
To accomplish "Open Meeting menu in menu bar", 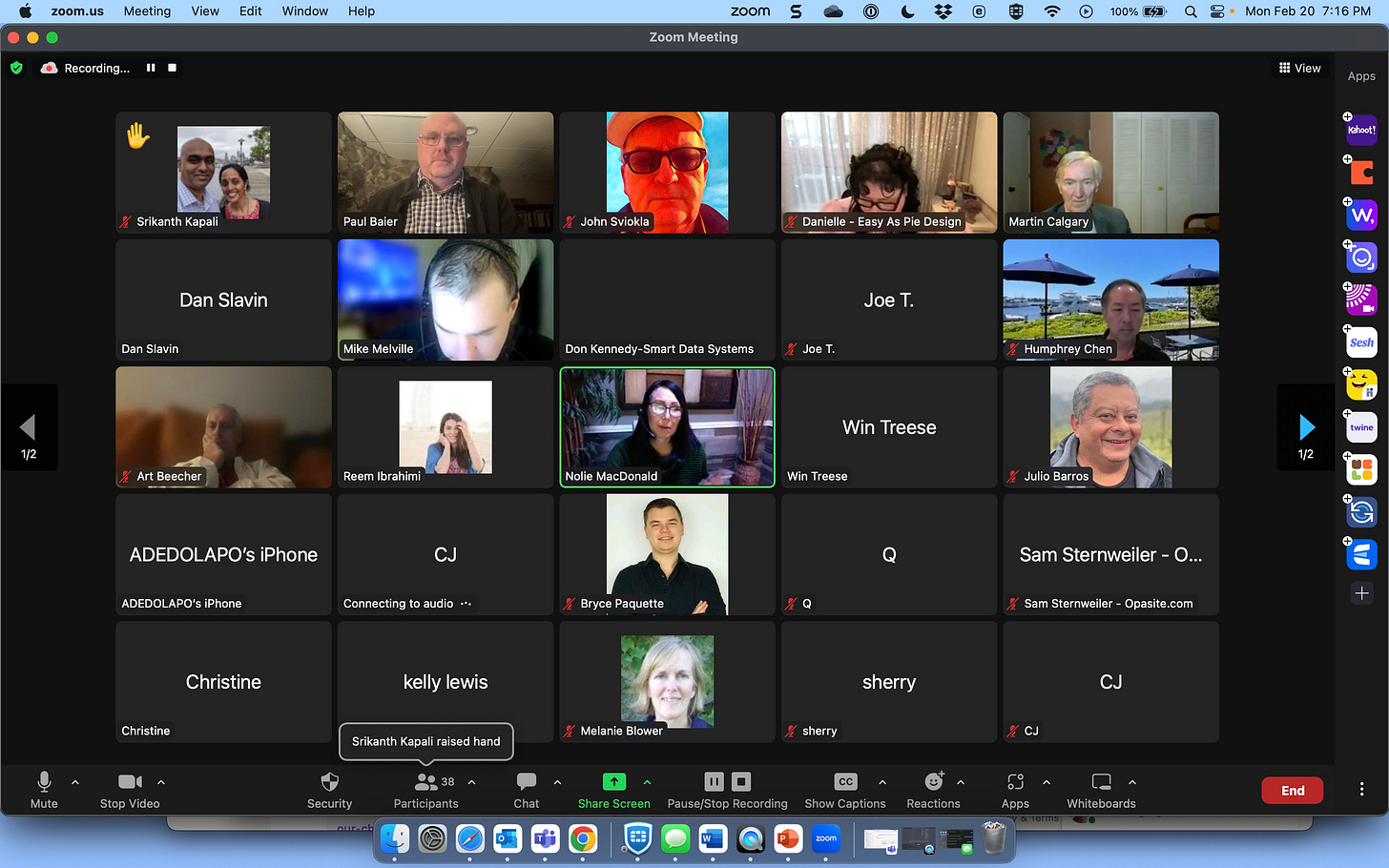I will 147,11.
